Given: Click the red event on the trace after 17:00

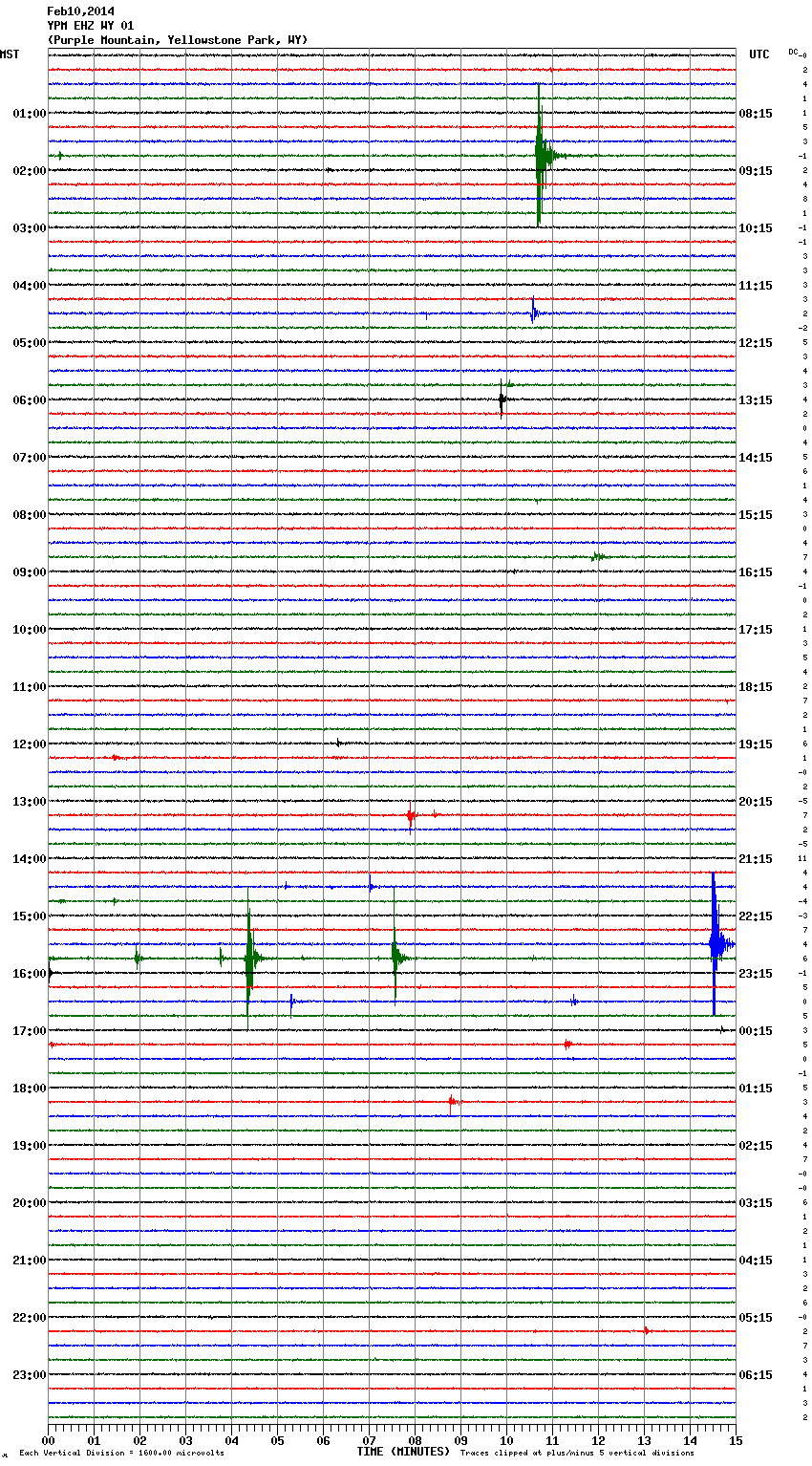Looking at the screenshot, I should tap(567, 1045).
